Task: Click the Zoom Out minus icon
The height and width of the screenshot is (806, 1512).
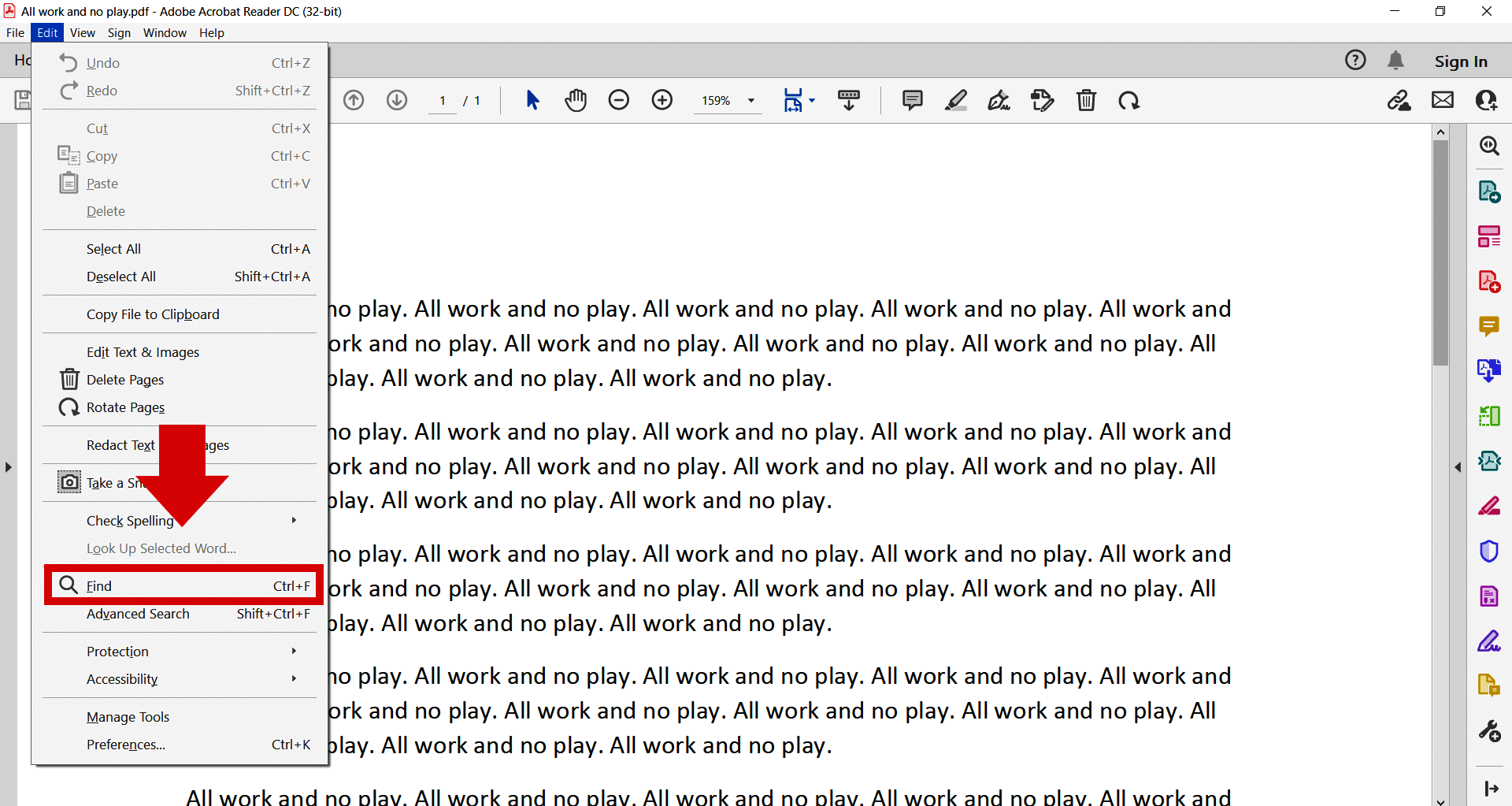Action: click(x=619, y=101)
